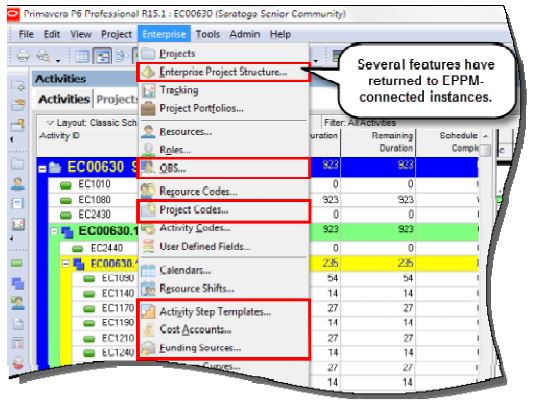Click the Print toolbar icon
The image size is (537, 412).
click(x=23, y=55)
